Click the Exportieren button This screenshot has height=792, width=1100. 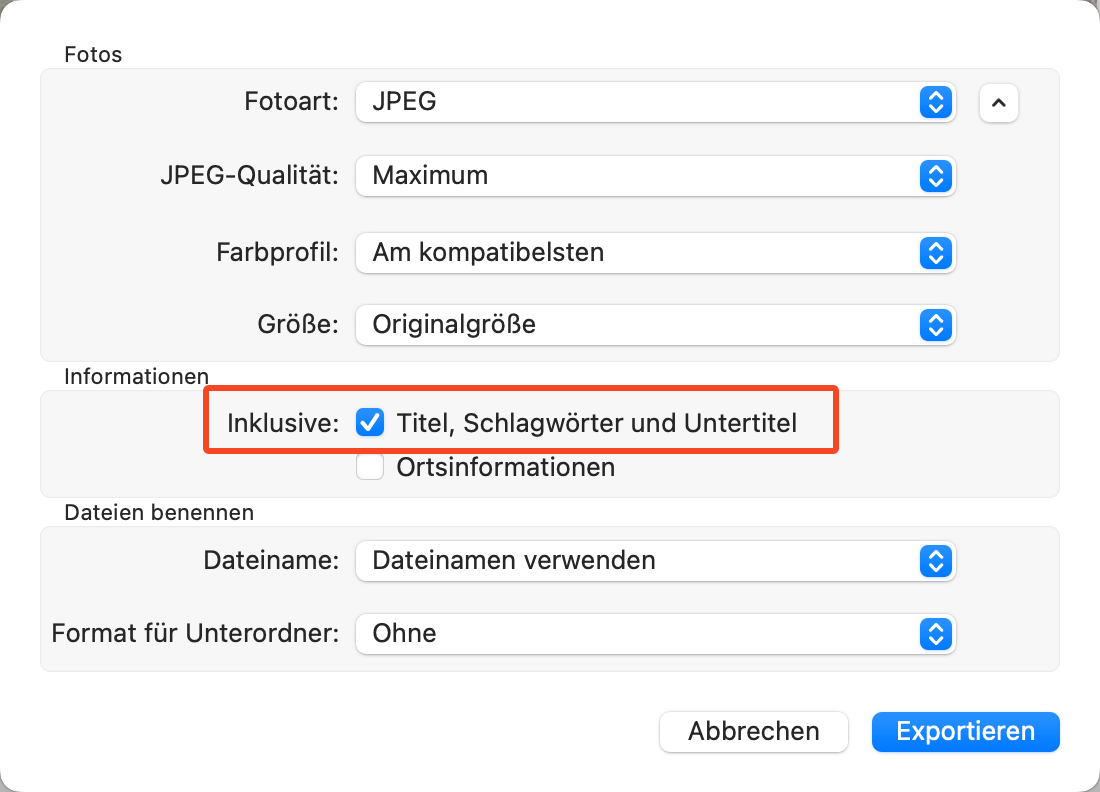pos(965,731)
